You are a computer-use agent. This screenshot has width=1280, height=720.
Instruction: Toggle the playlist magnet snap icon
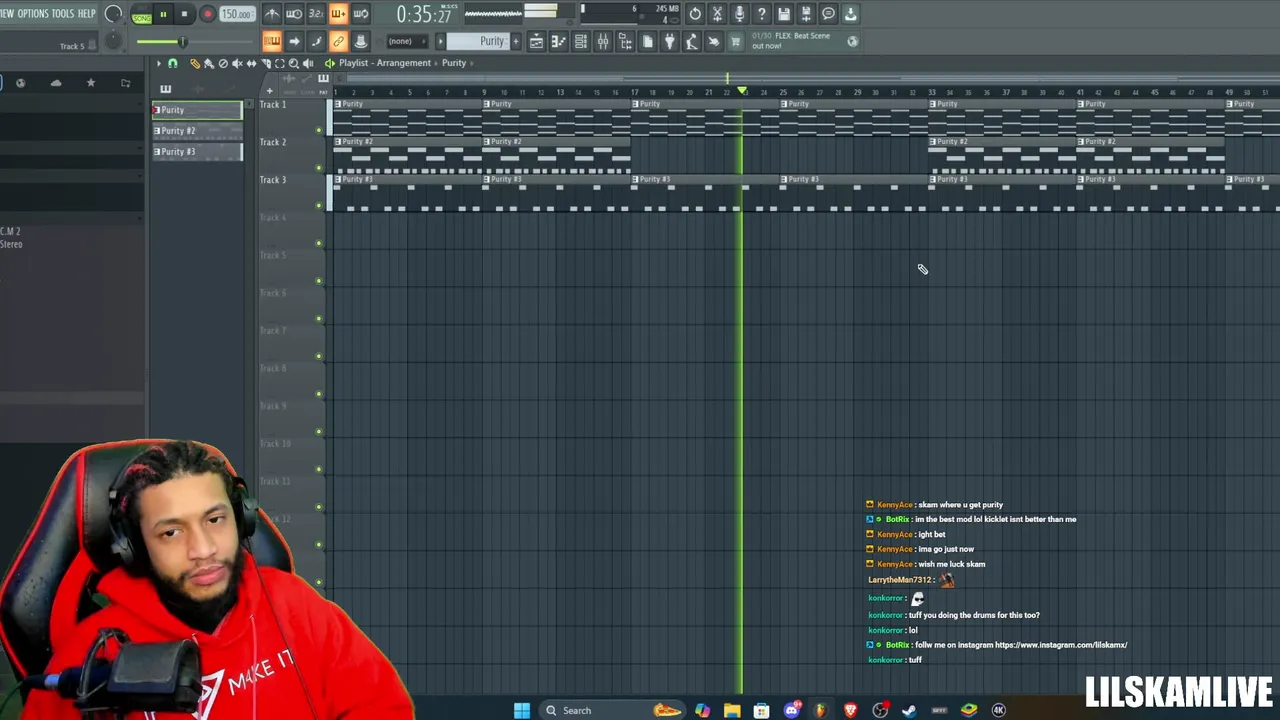click(x=172, y=63)
